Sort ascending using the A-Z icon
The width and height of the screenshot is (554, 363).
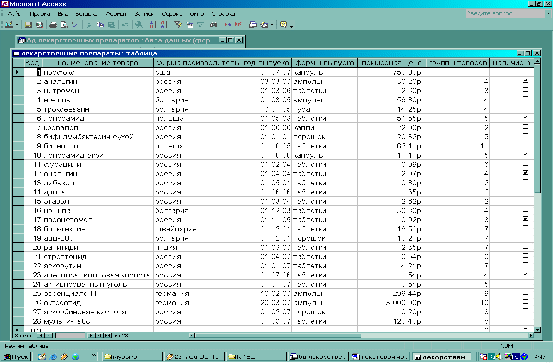coord(152,25)
